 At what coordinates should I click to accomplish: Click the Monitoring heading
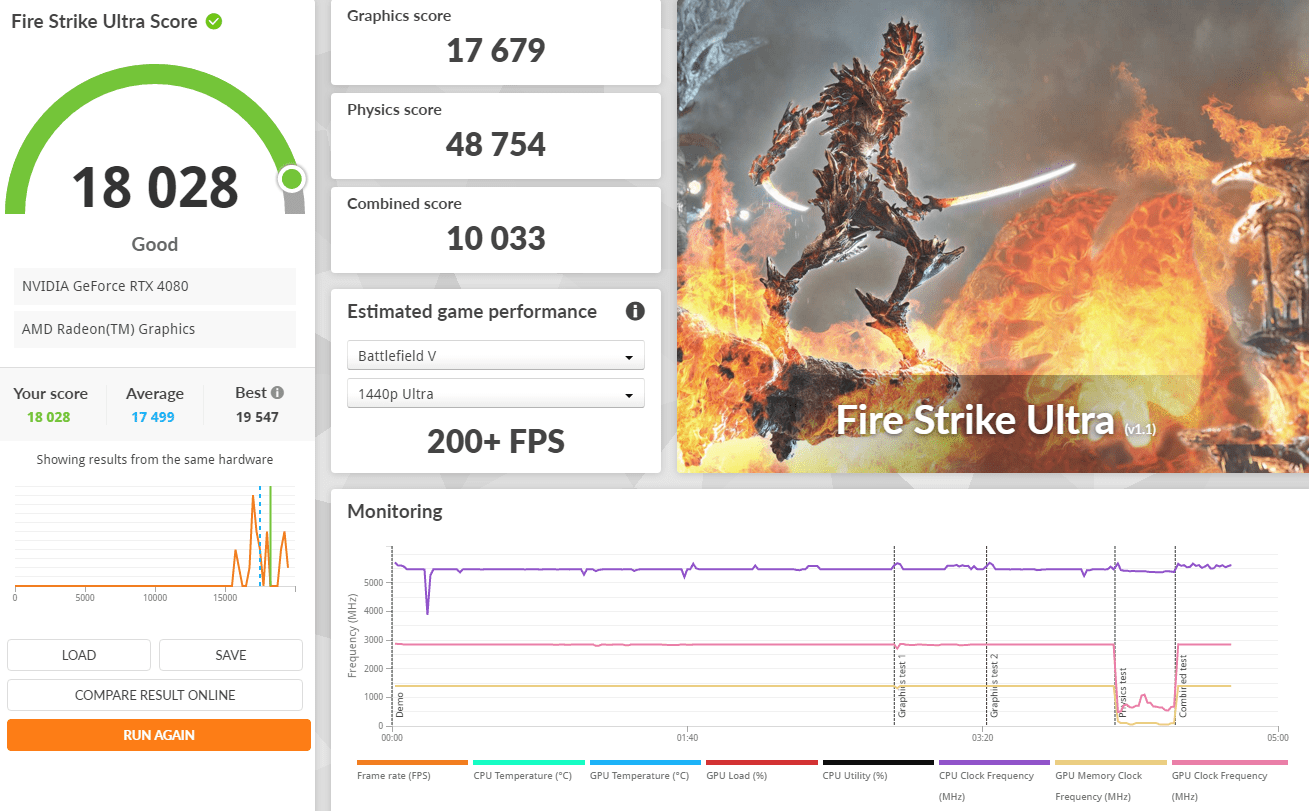pyautogui.click(x=394, y=511)
